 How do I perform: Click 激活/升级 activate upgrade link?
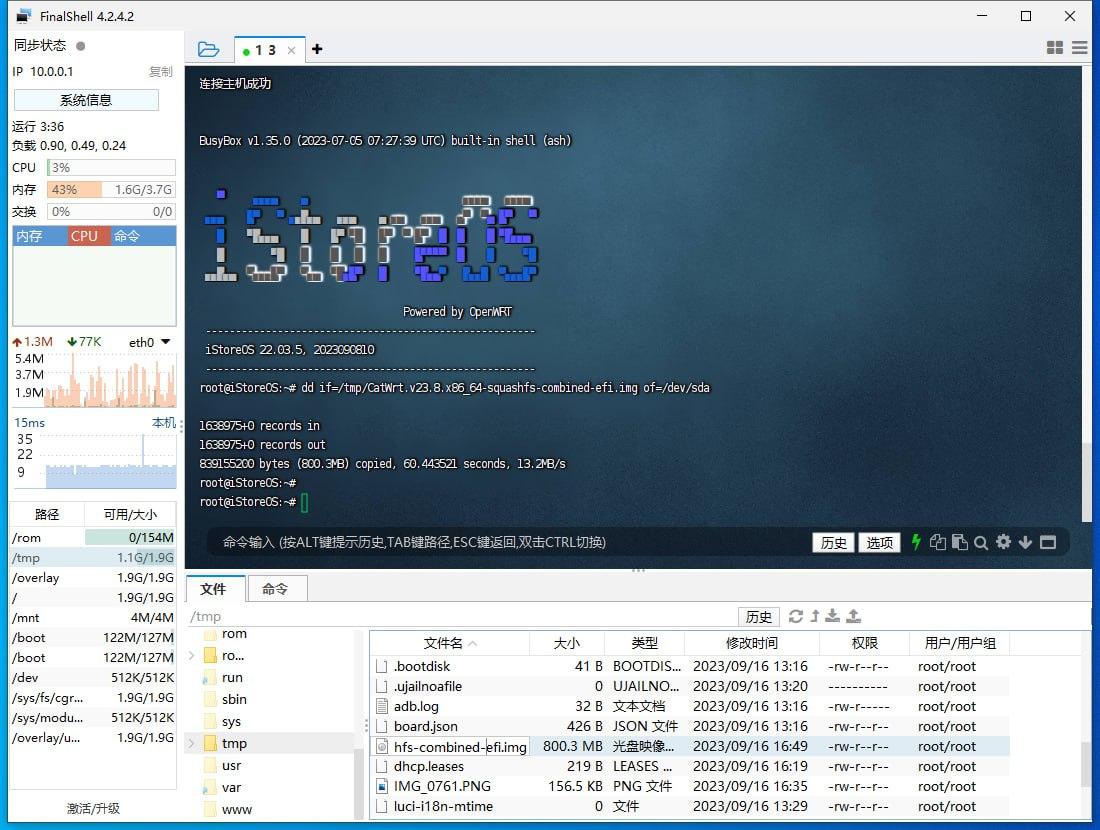point(93,808)
